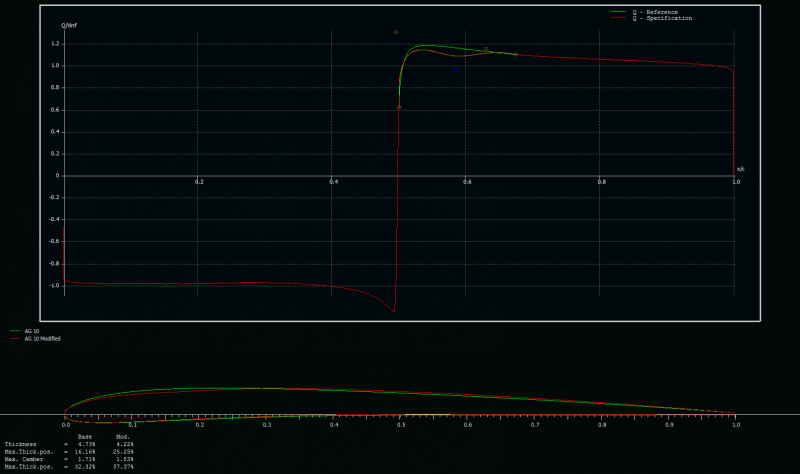Pick the yellow control point near x/c 0.63
800x474 pixels.
[486, 49]
